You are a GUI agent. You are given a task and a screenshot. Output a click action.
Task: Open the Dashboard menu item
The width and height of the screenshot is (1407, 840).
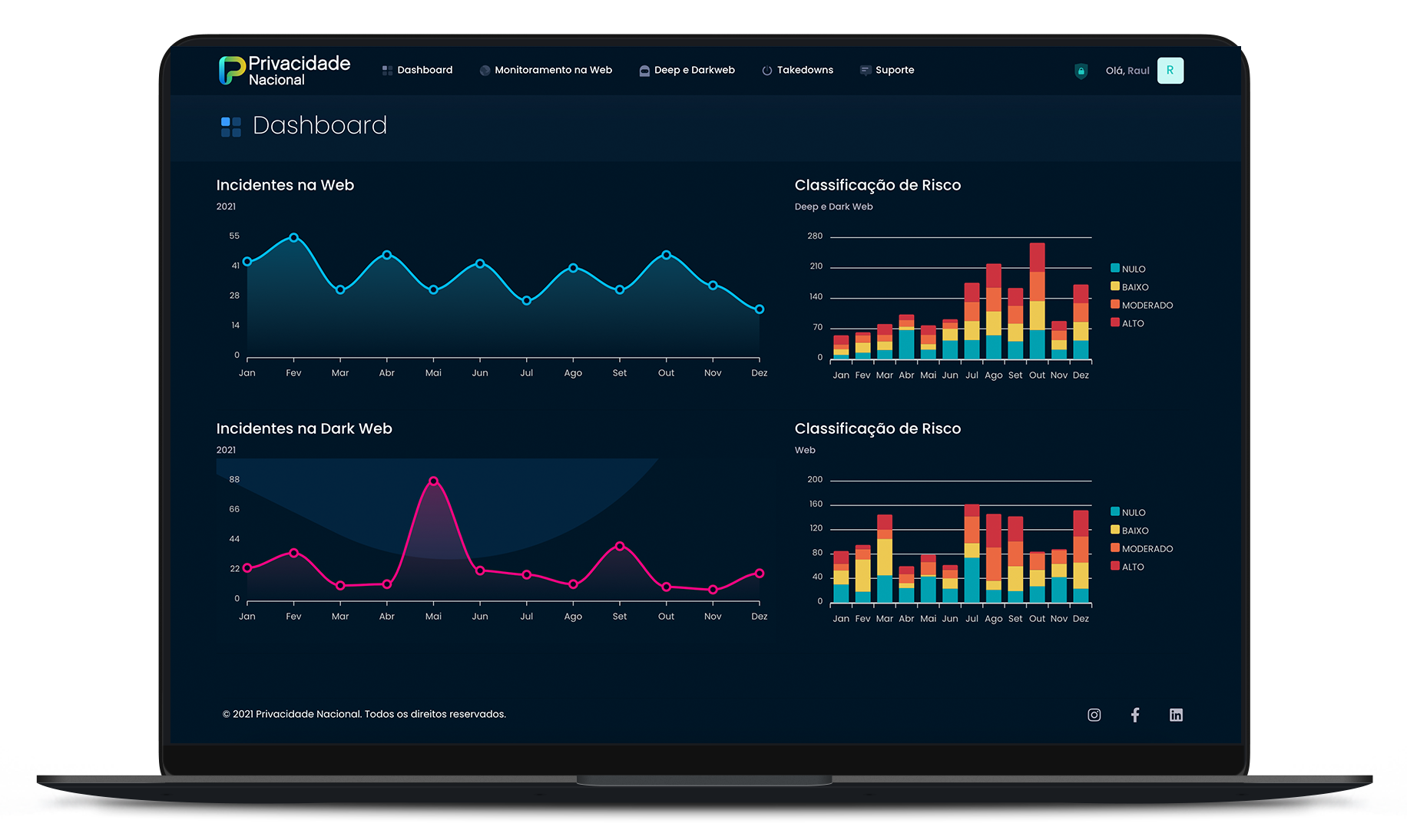click(x=417, y=70)
